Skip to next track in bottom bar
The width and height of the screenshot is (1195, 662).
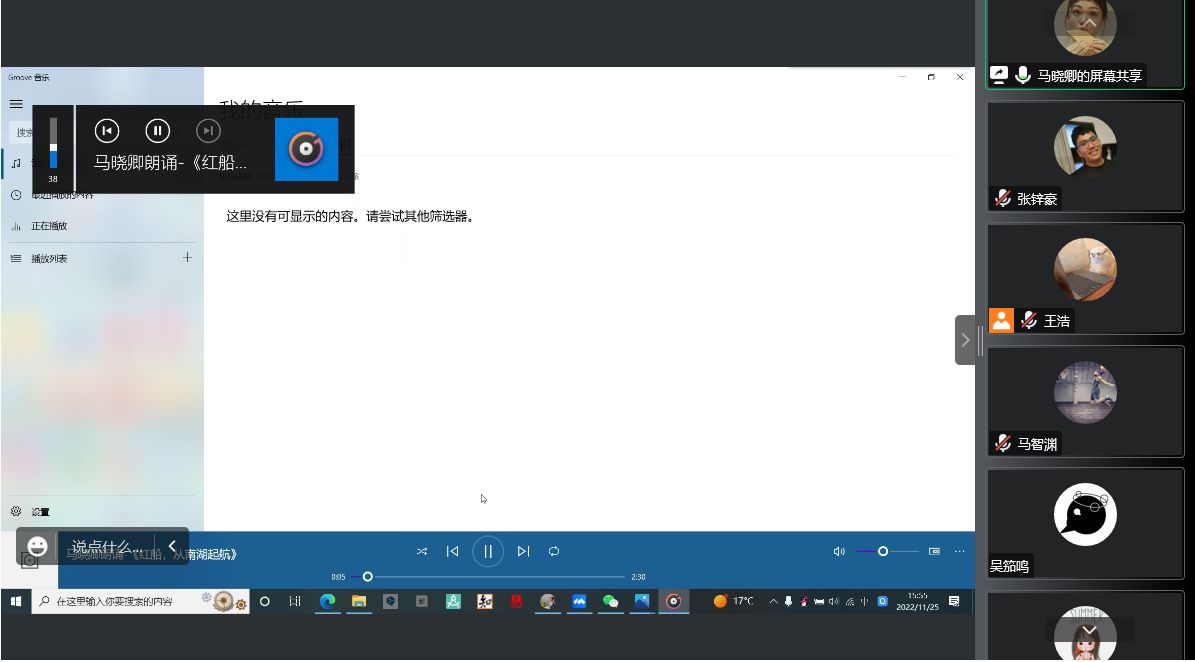click(x=523, y=551)
